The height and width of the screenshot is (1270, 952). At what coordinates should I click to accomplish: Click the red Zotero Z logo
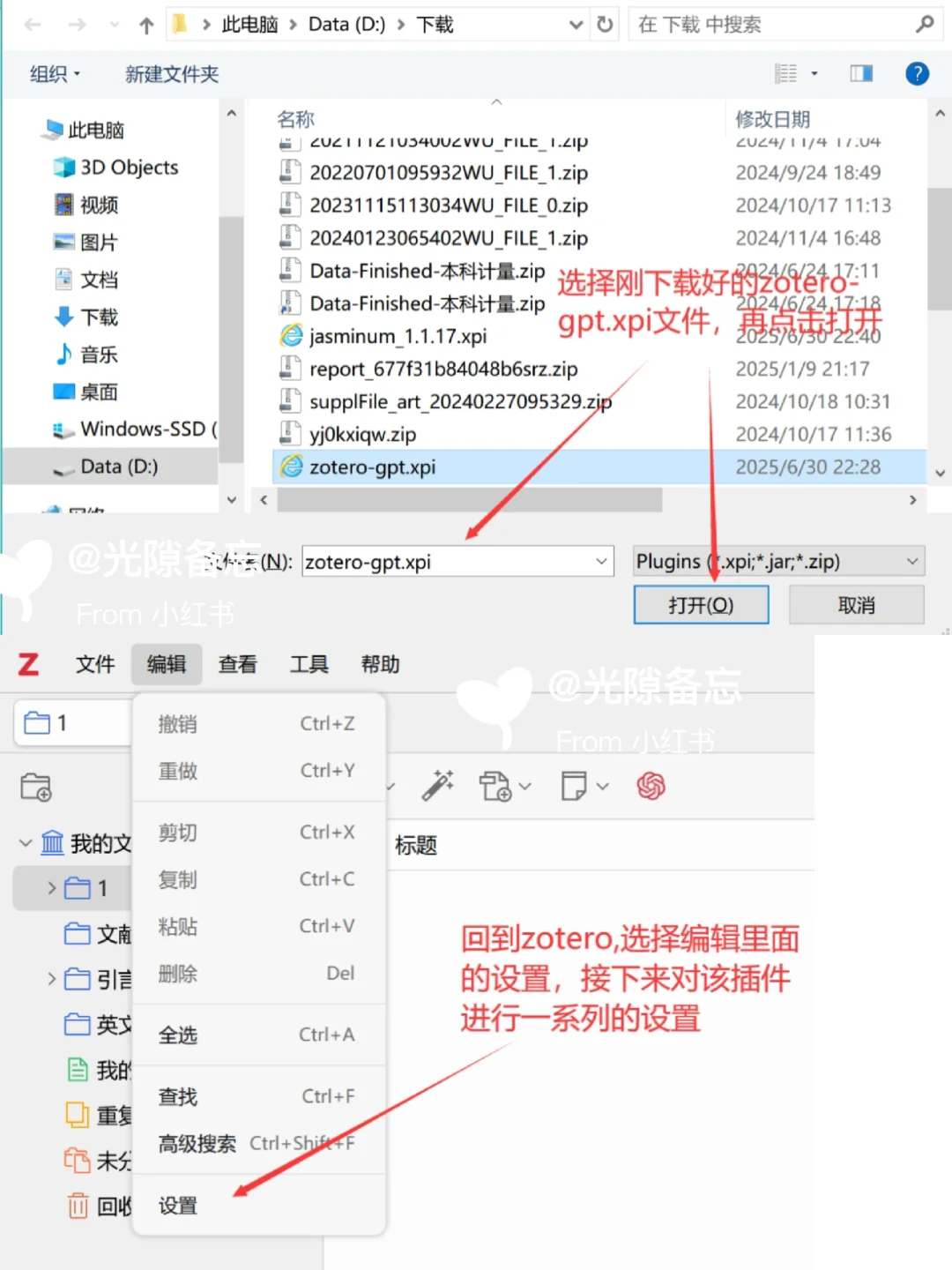tap(27, 665)
